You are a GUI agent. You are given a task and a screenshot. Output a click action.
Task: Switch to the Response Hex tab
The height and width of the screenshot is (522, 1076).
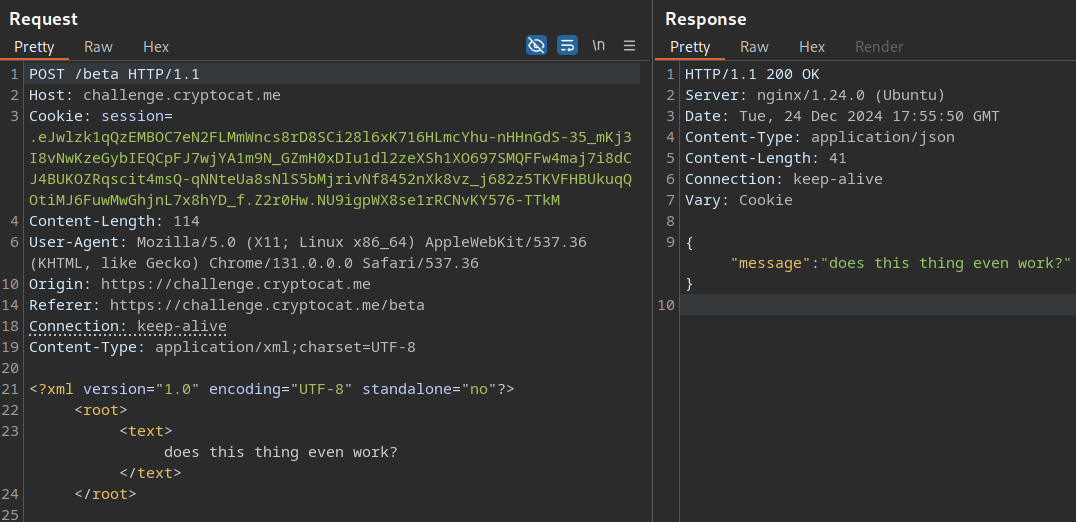(812, 47)
